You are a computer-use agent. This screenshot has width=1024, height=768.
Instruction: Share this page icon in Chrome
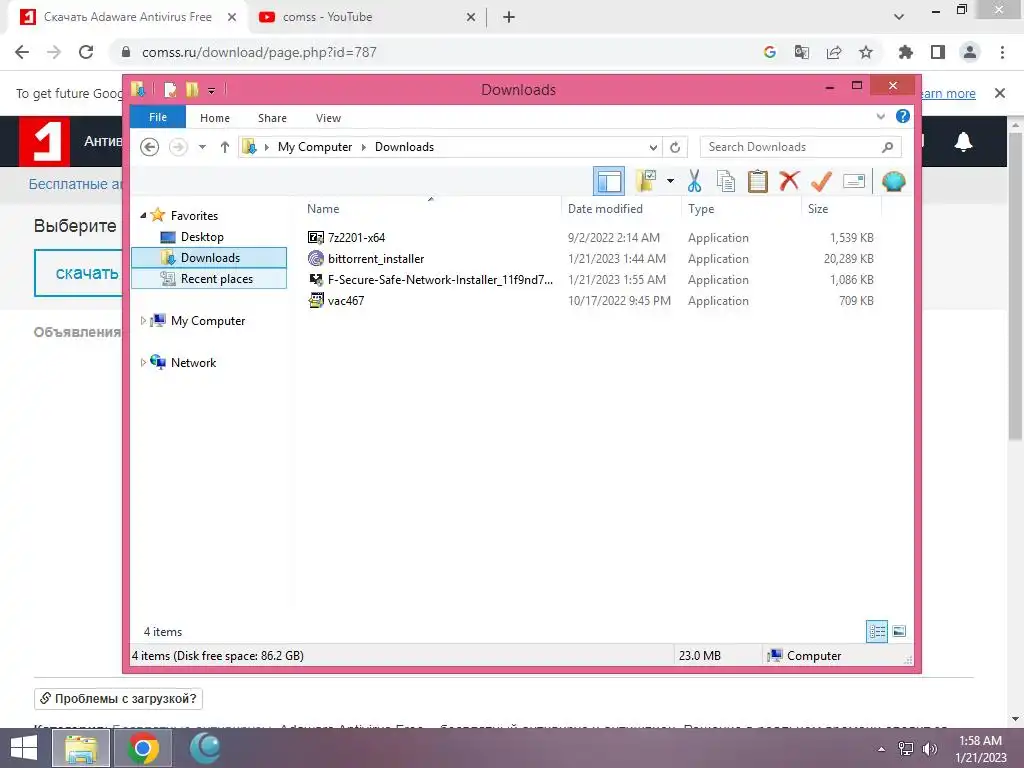[833, 52]
